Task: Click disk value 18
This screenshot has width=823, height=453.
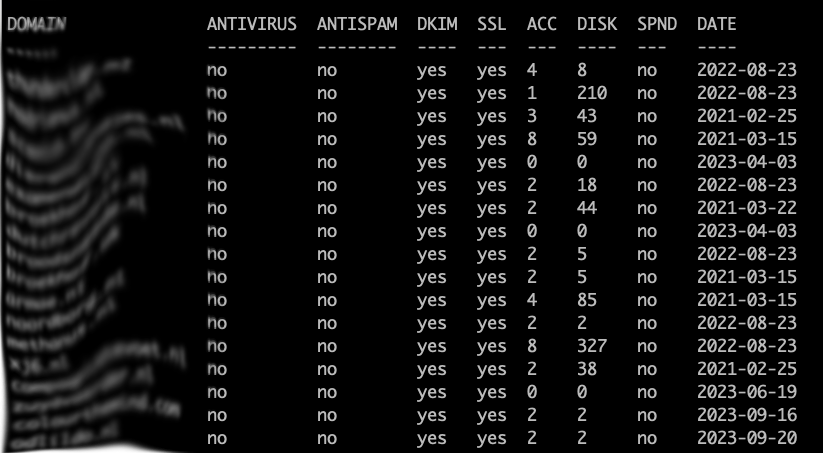Action: (x=587, y=185)
